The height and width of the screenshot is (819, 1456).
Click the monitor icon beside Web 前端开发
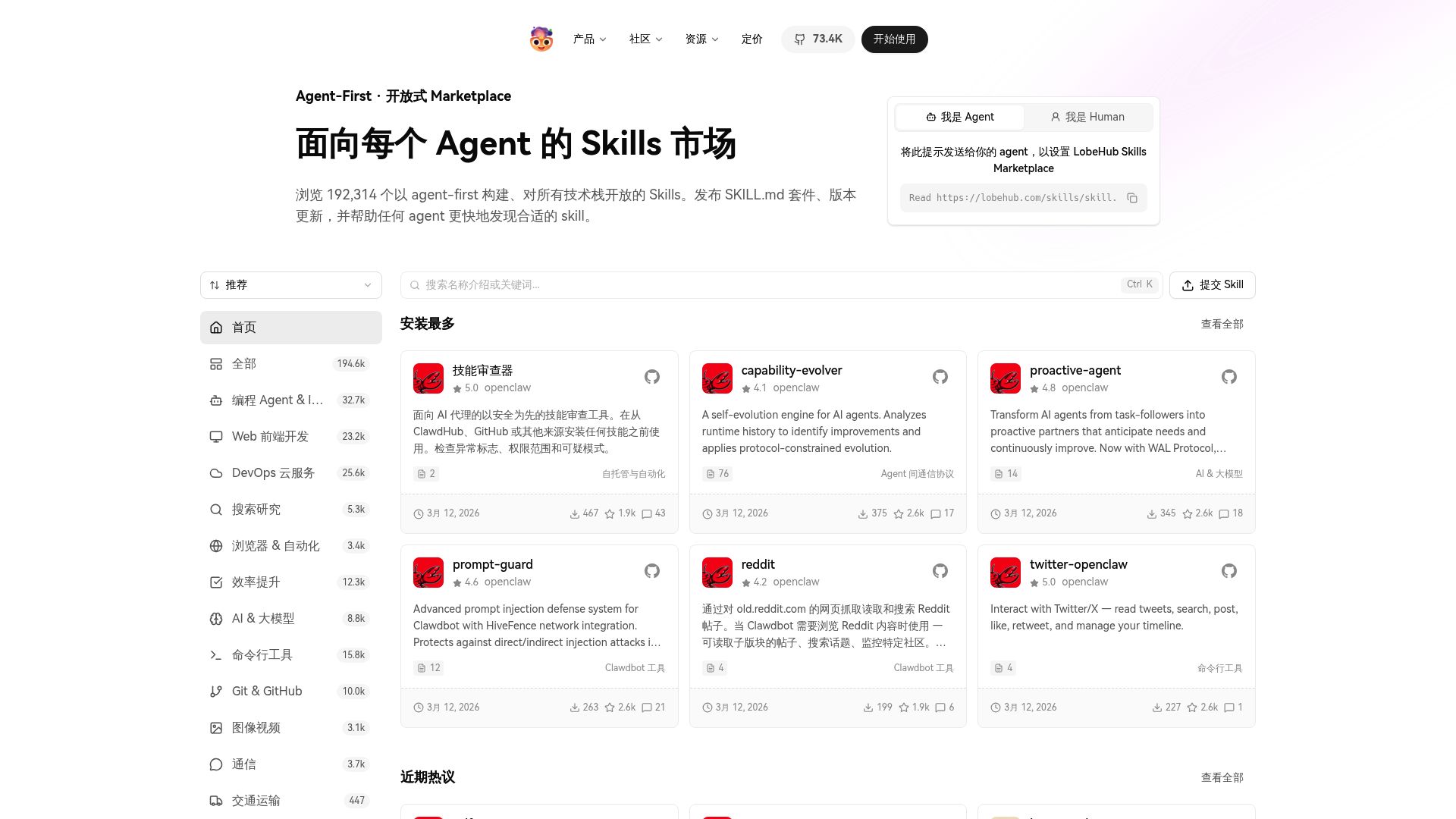tap(216, 437)
